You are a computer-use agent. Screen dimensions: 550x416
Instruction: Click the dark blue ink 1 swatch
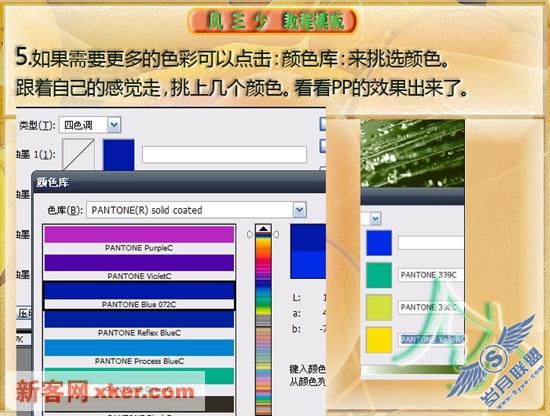point(119,155)
